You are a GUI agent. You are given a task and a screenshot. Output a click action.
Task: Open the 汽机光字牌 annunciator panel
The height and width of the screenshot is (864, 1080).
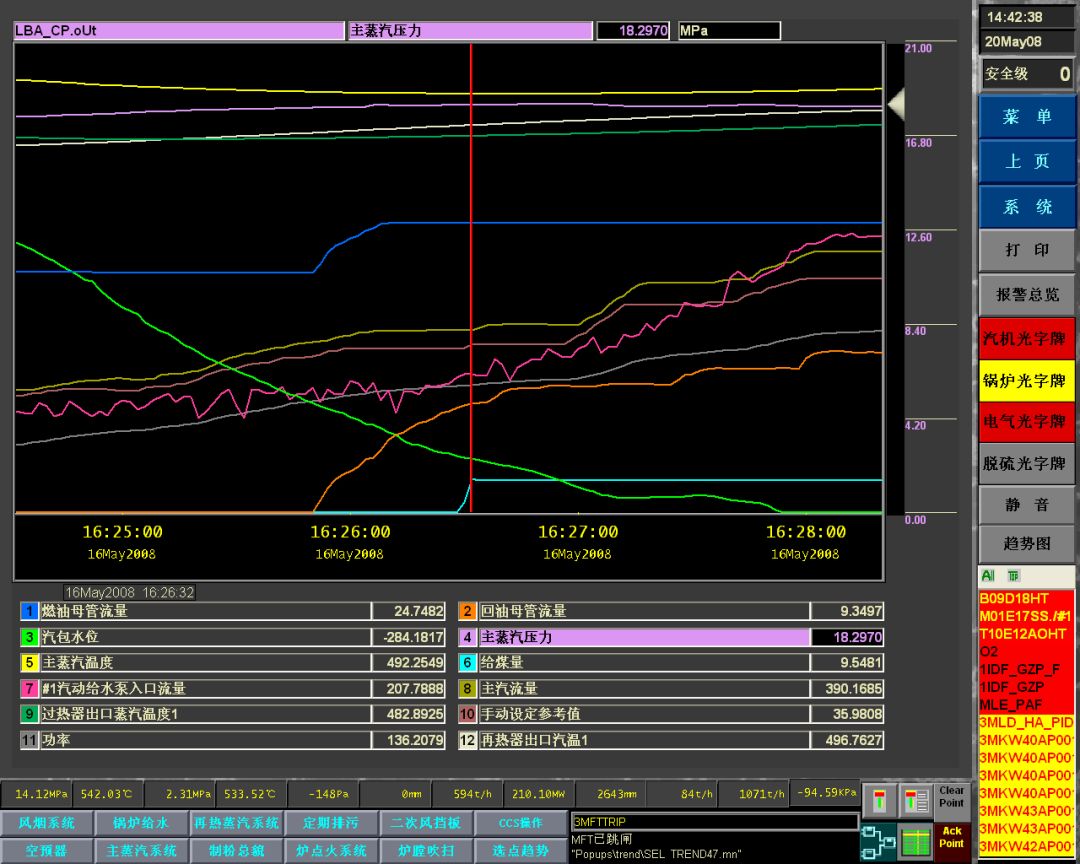coord(1026,338)
